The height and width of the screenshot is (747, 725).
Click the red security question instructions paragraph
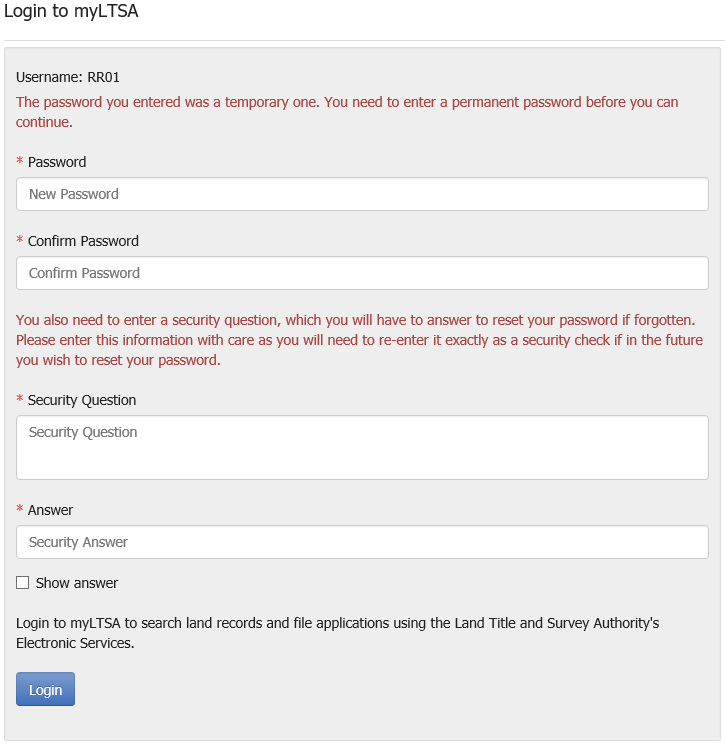[360, 340]
